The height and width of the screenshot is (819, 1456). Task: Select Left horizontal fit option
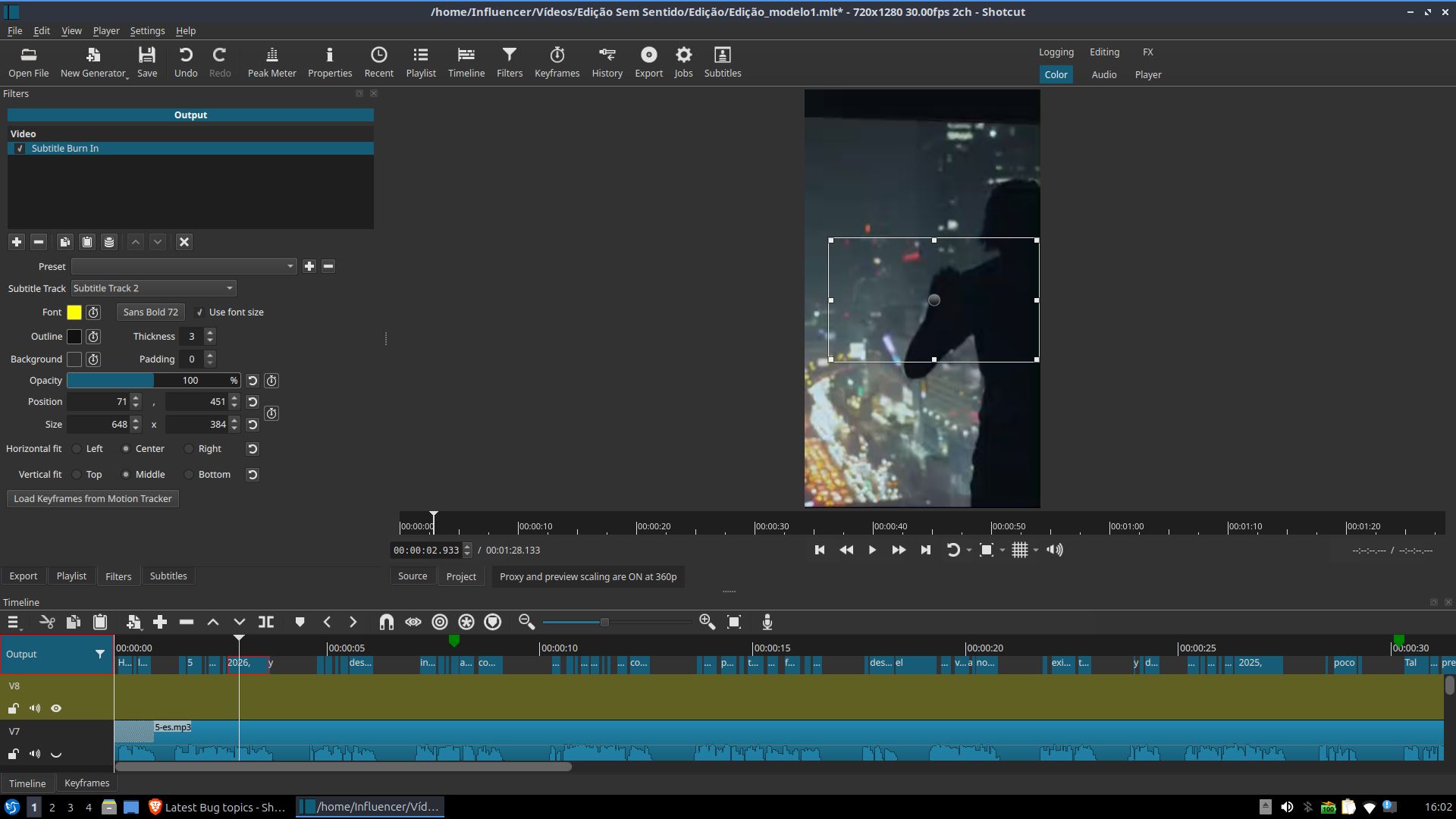pos(77,449)
